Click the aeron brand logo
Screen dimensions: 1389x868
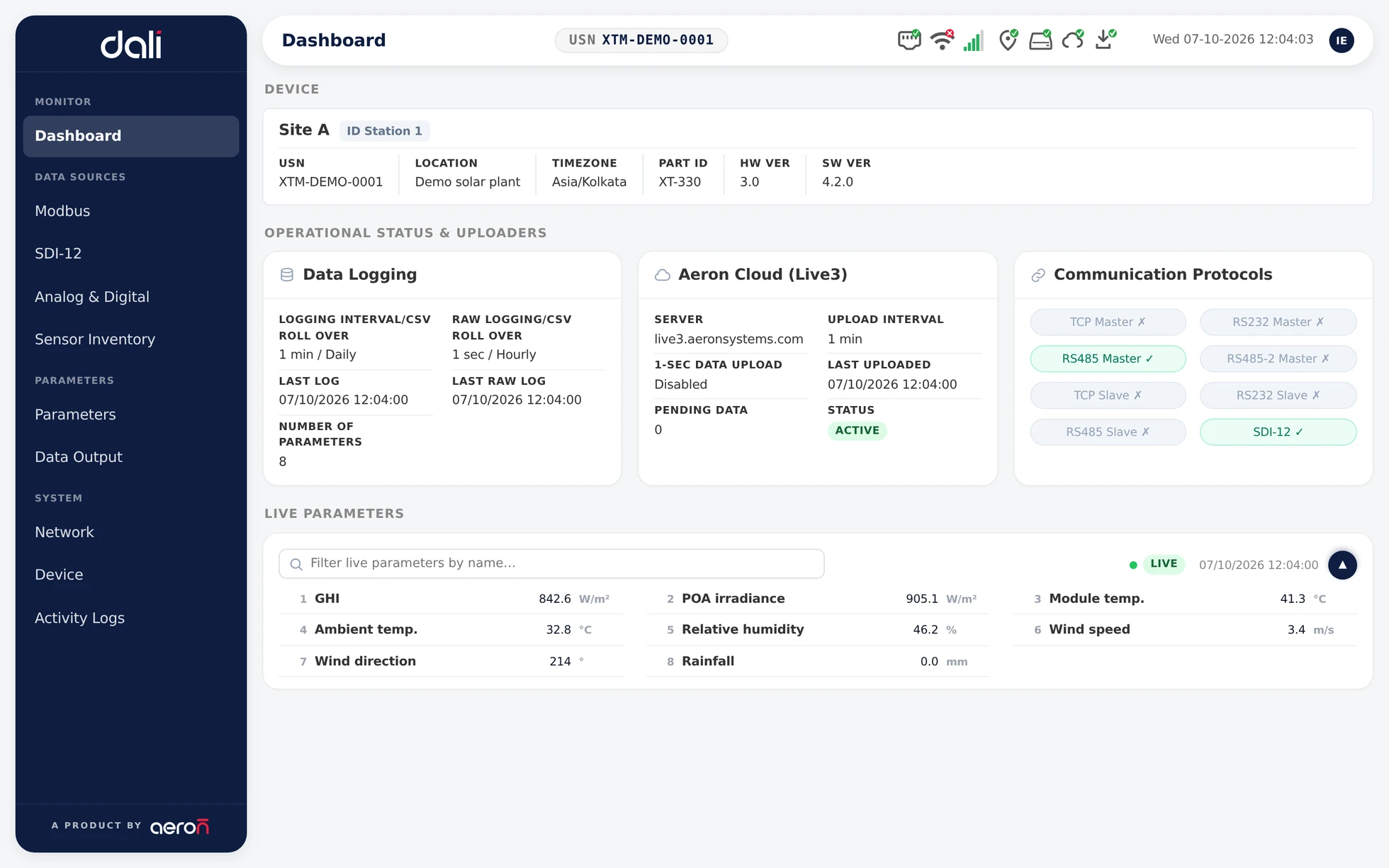click(x=179, y=827)
